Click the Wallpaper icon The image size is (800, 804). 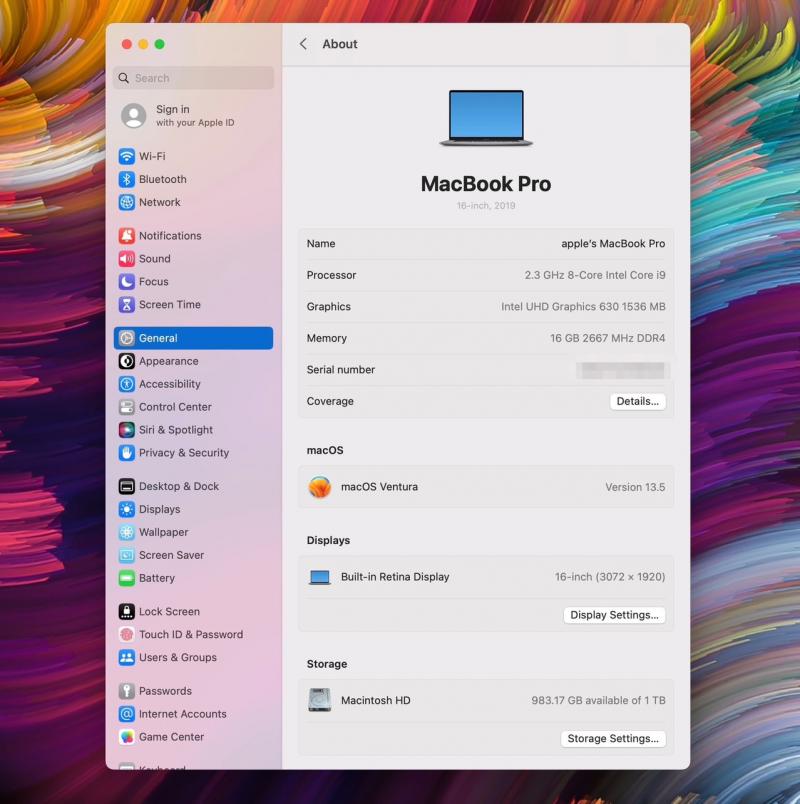127,532
